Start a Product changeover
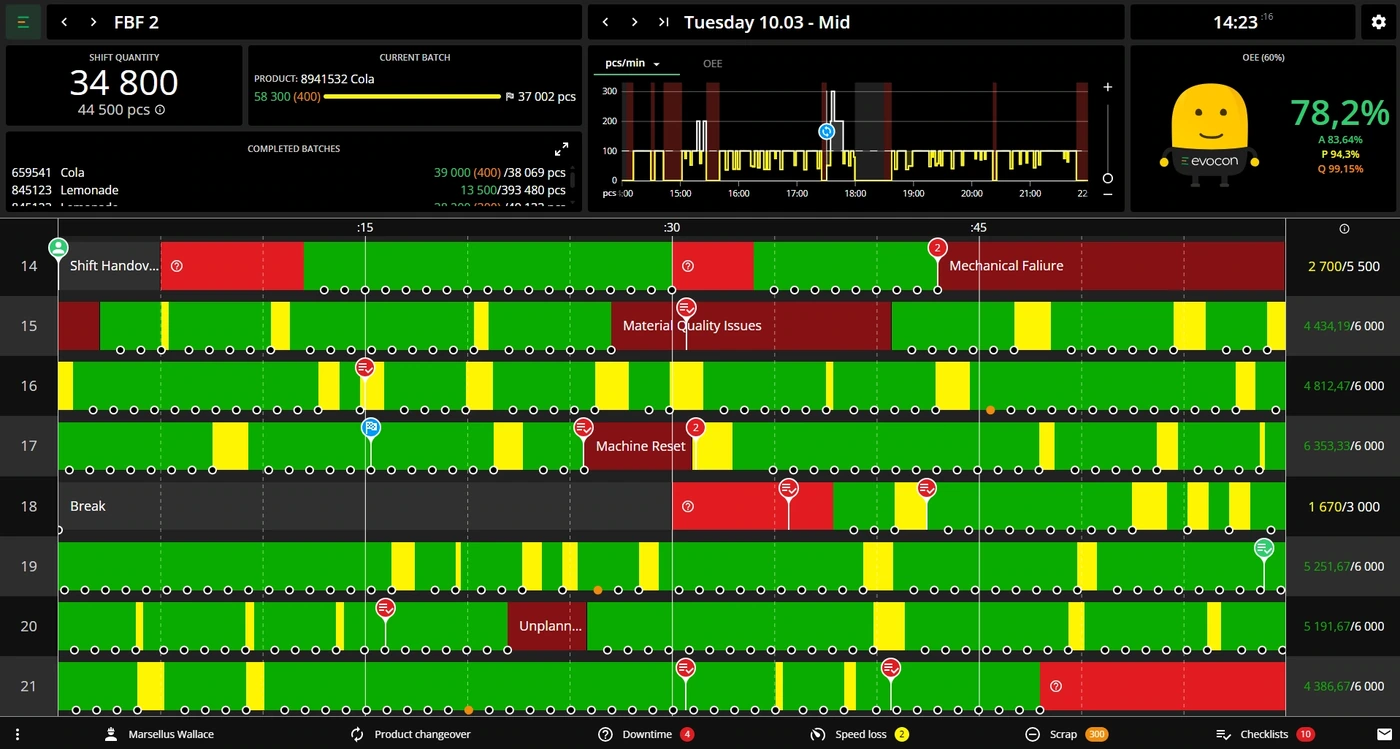Screen dimensions: 1400x749 click(410, 734)
